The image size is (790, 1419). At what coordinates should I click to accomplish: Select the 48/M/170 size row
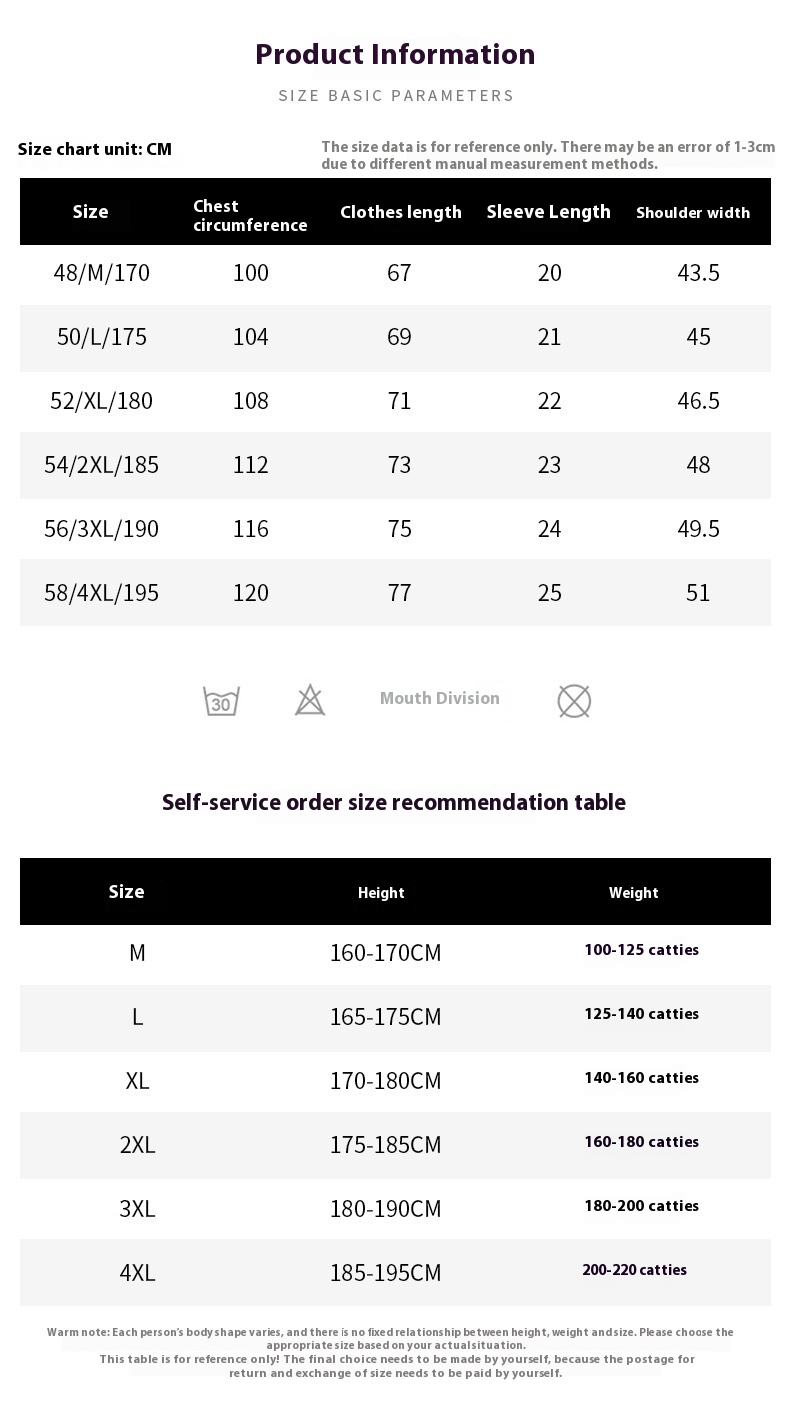[395, 273]
